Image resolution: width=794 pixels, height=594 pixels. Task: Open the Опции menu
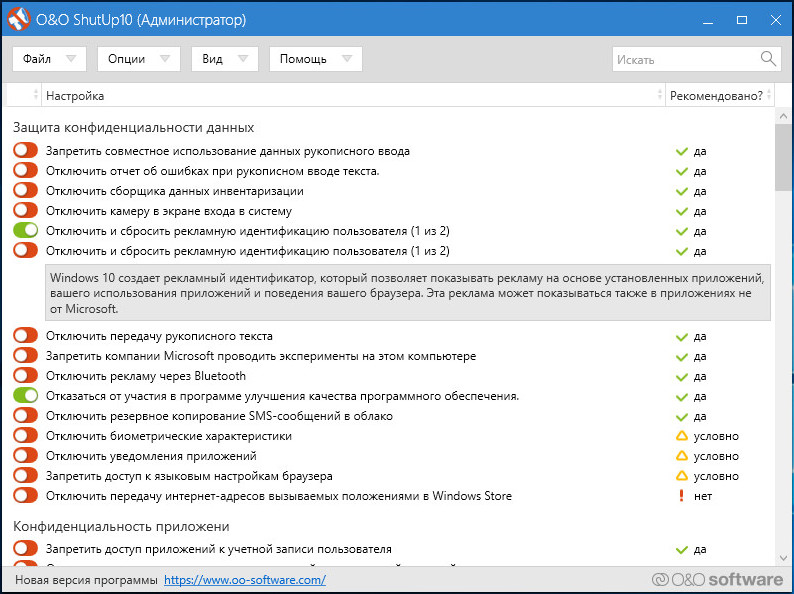(139, 59)
